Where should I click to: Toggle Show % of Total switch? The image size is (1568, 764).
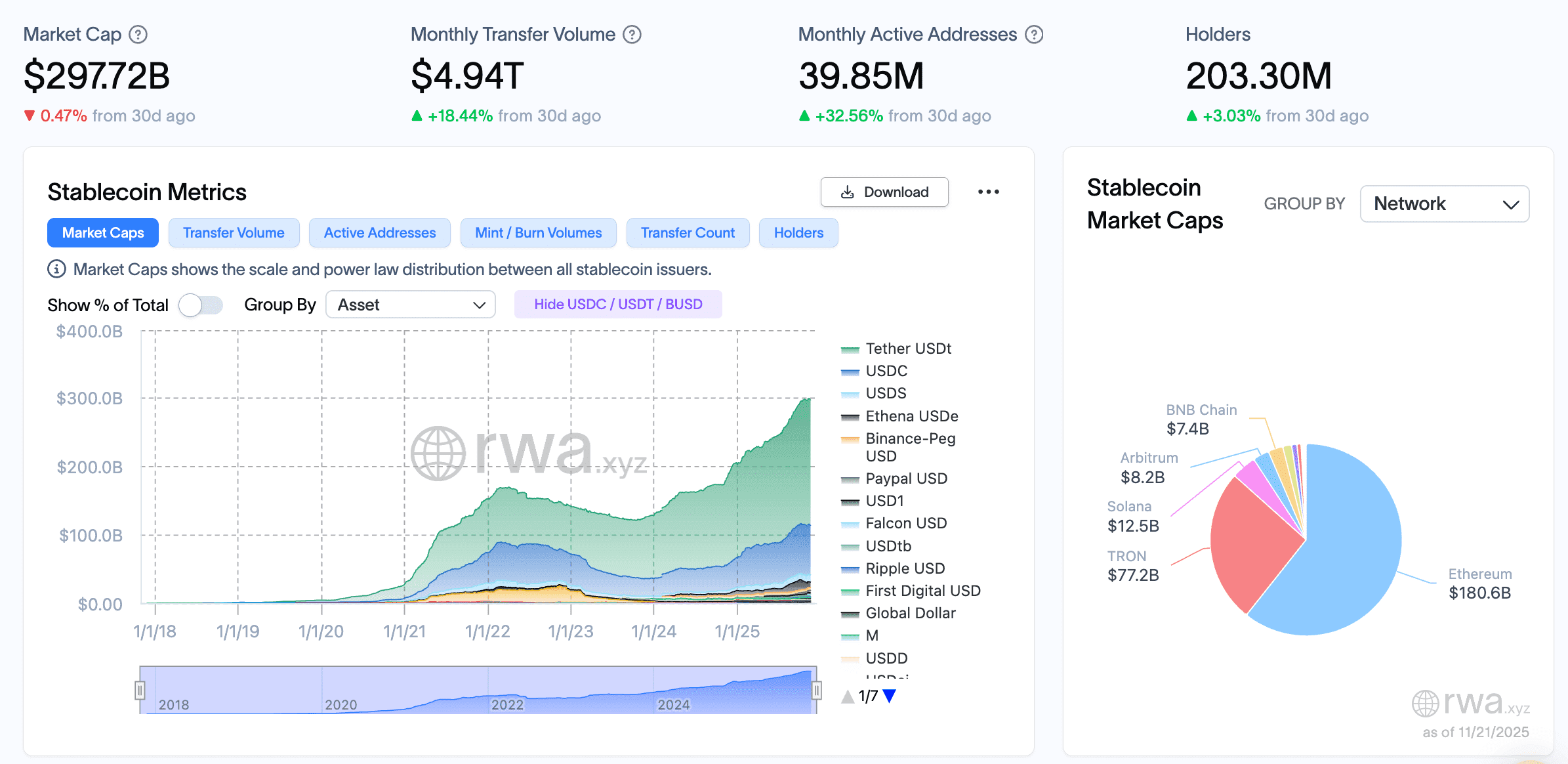(201, 305)
